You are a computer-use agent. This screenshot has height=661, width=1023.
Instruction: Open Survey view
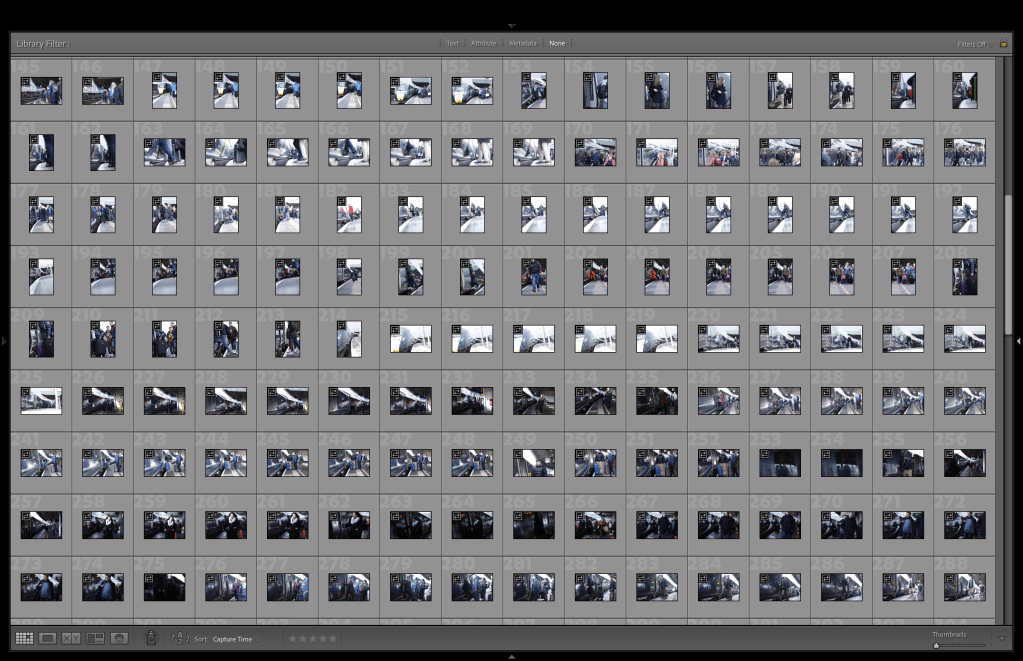95,638
